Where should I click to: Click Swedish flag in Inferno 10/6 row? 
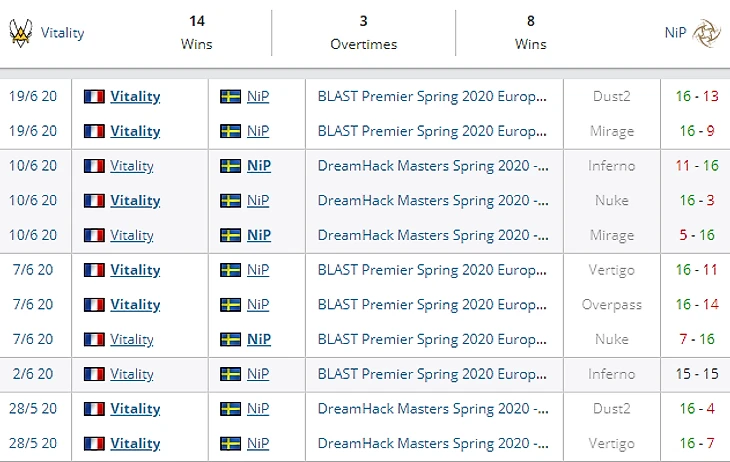coord(230,166)
